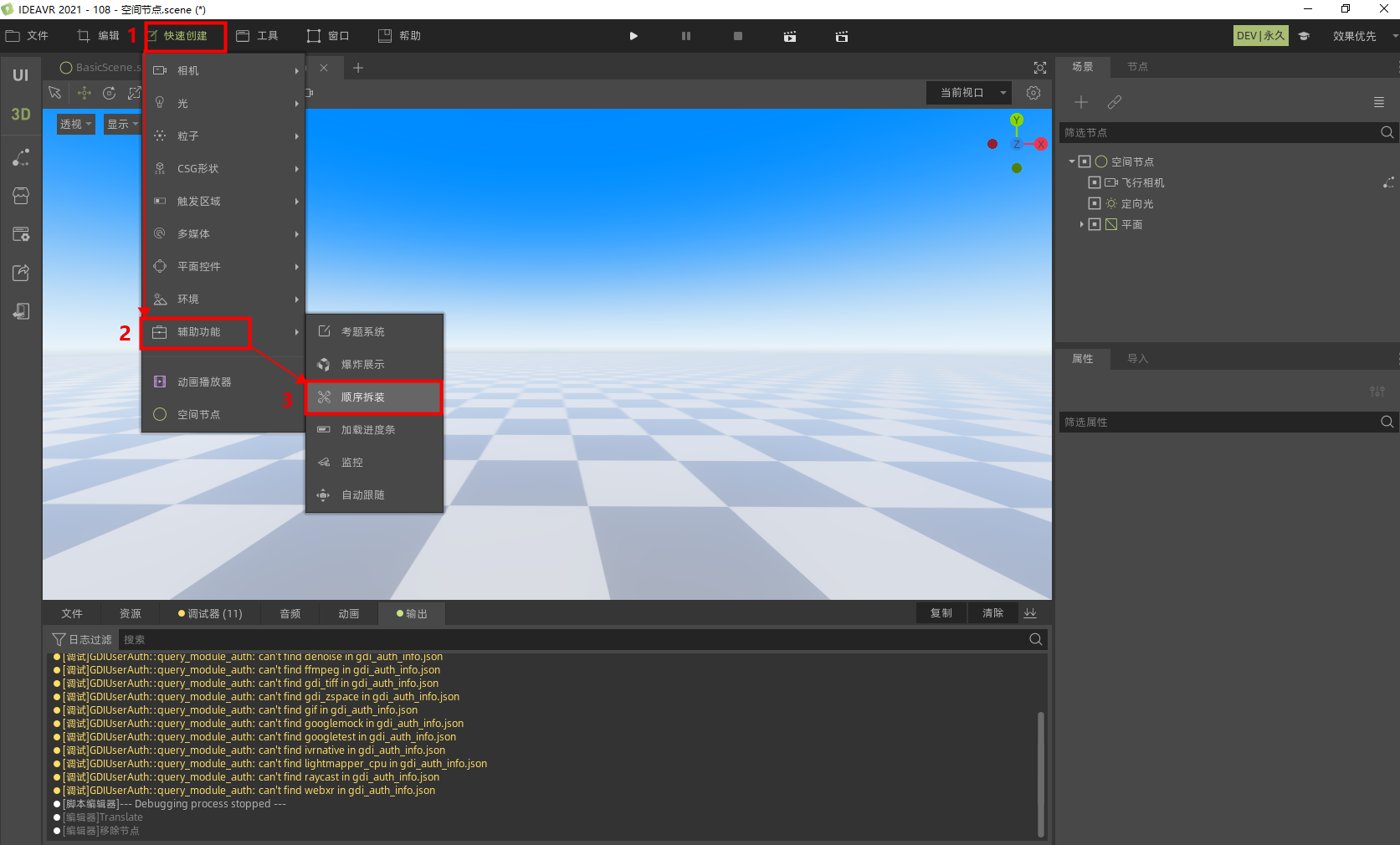The width and height of the screenshot is (1400, 845).
Task: Click the path icon beside 飞行相机
Action: (x=1388, y=182)
